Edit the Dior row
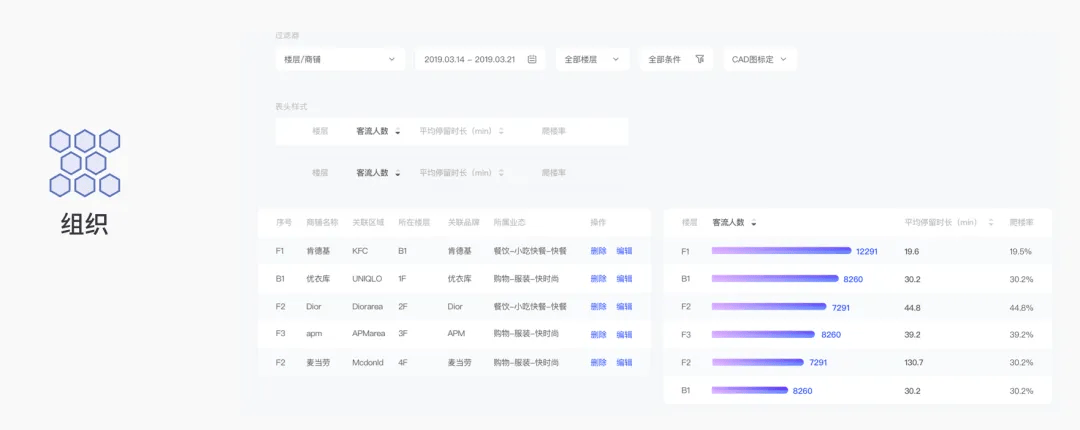Image resolution: width=1080 pixels, height=430 pixels. point(624,307)
